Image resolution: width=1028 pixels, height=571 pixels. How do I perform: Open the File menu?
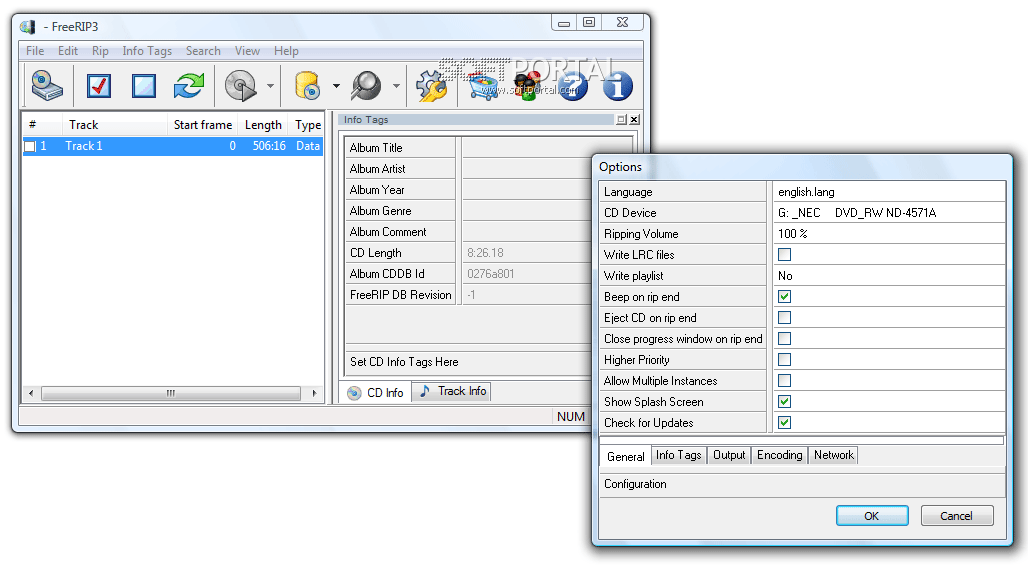35,50
